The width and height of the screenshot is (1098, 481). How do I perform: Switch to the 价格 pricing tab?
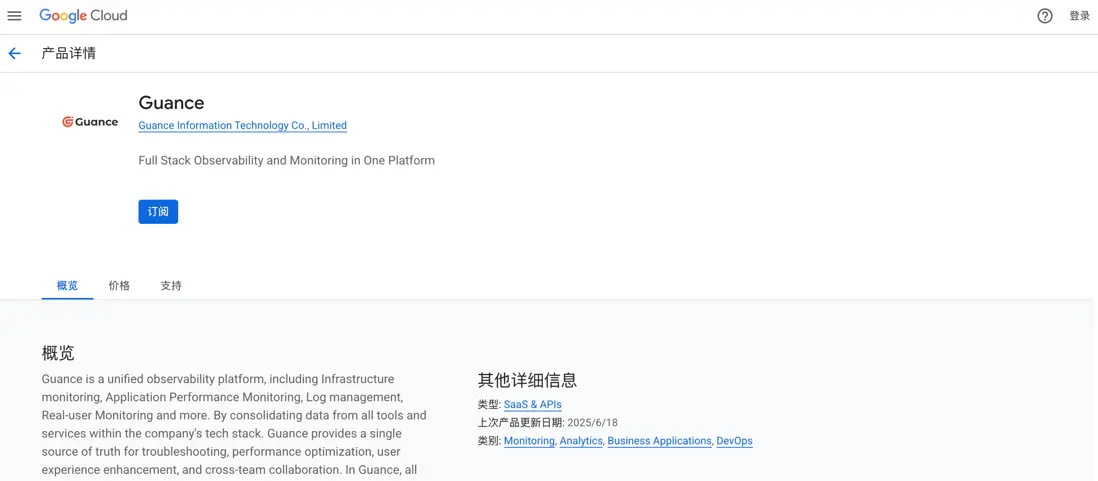point(119,286)
